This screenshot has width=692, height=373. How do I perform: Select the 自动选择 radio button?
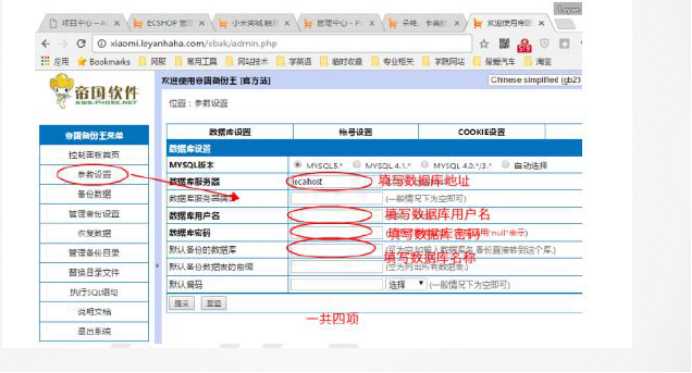tap(505, 165)
